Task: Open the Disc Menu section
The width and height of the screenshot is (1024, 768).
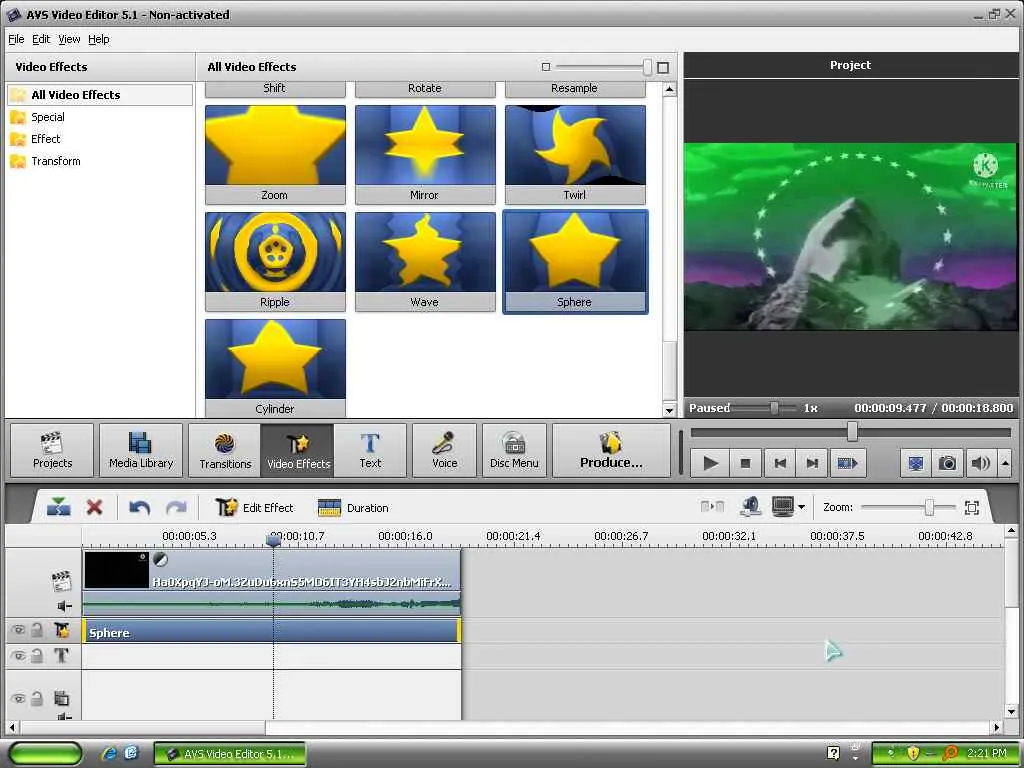Action: coord(514,450)
